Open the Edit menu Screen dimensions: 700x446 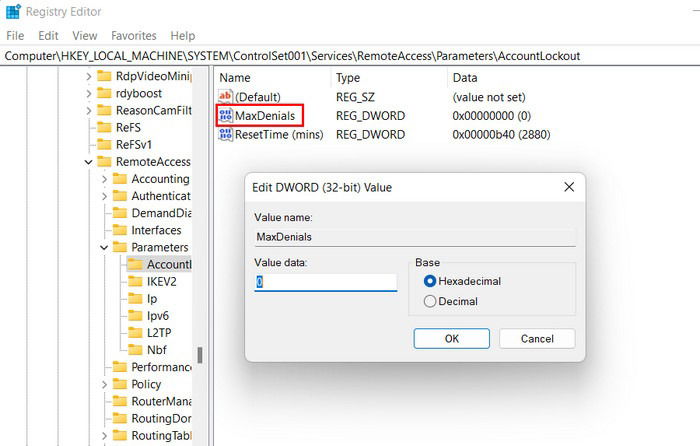click(x=48, y=36)
